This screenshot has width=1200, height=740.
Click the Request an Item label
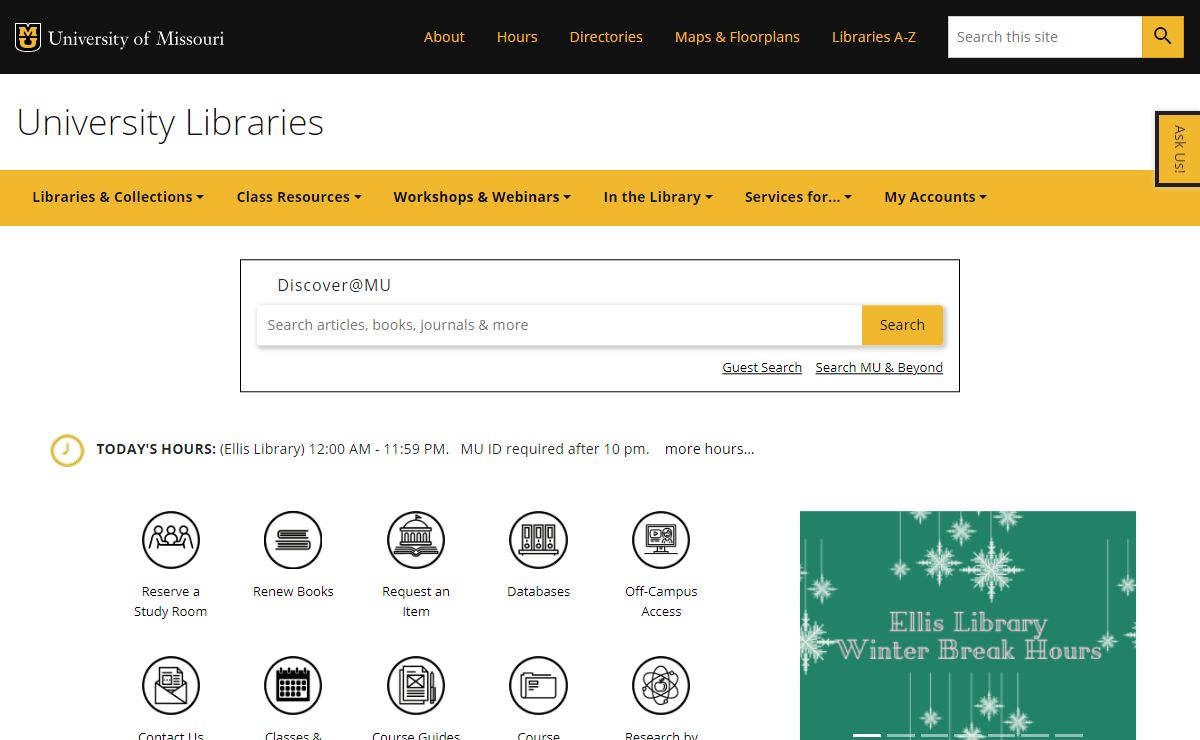coord(416,601)
